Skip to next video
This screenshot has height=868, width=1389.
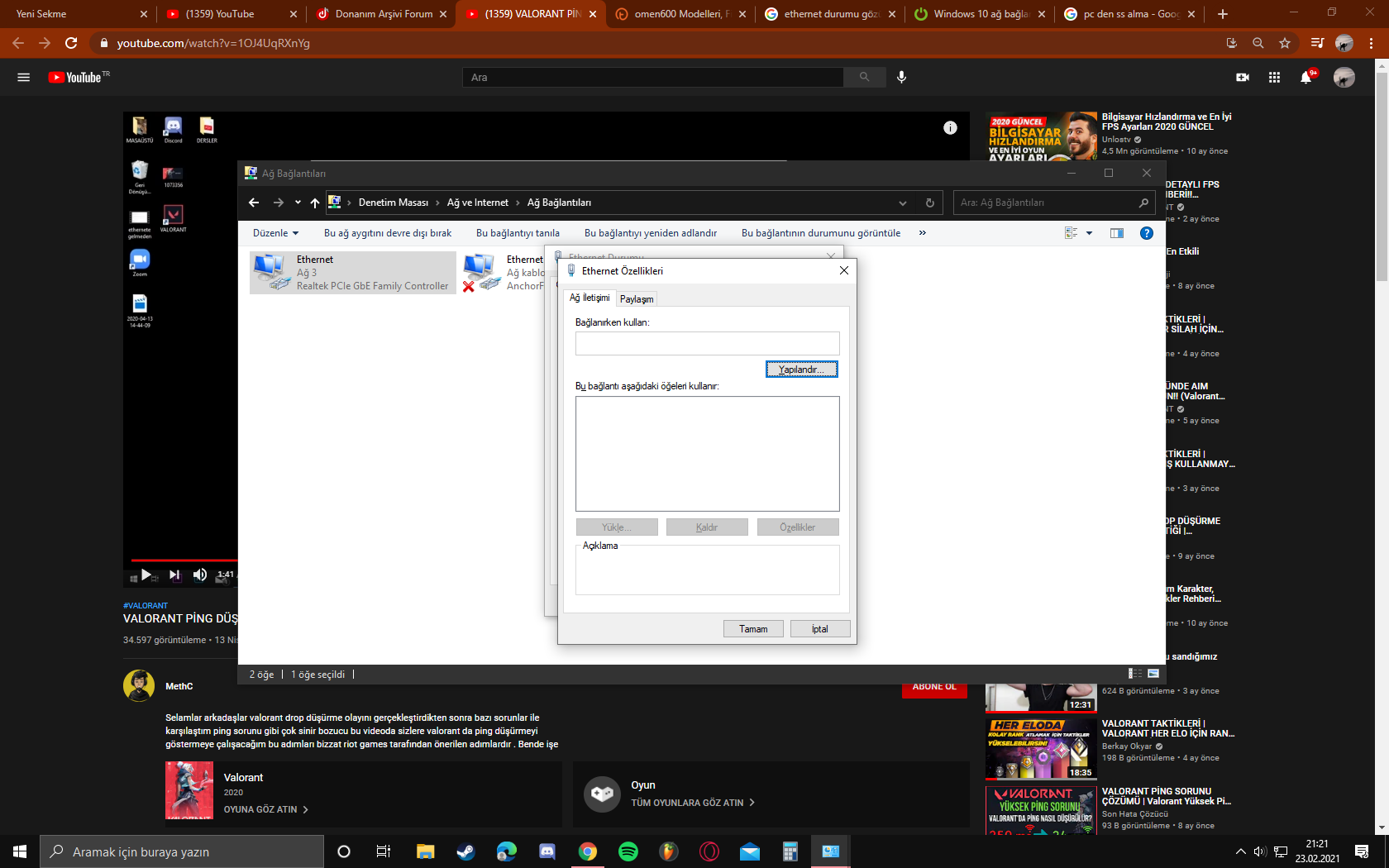(x=174, y=575)
